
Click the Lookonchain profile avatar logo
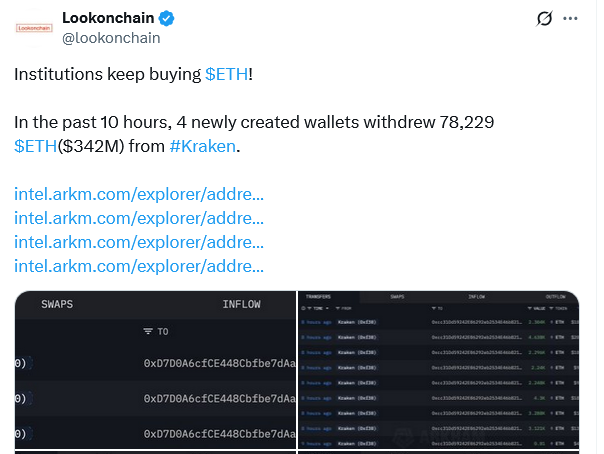[x=34, y=28]
